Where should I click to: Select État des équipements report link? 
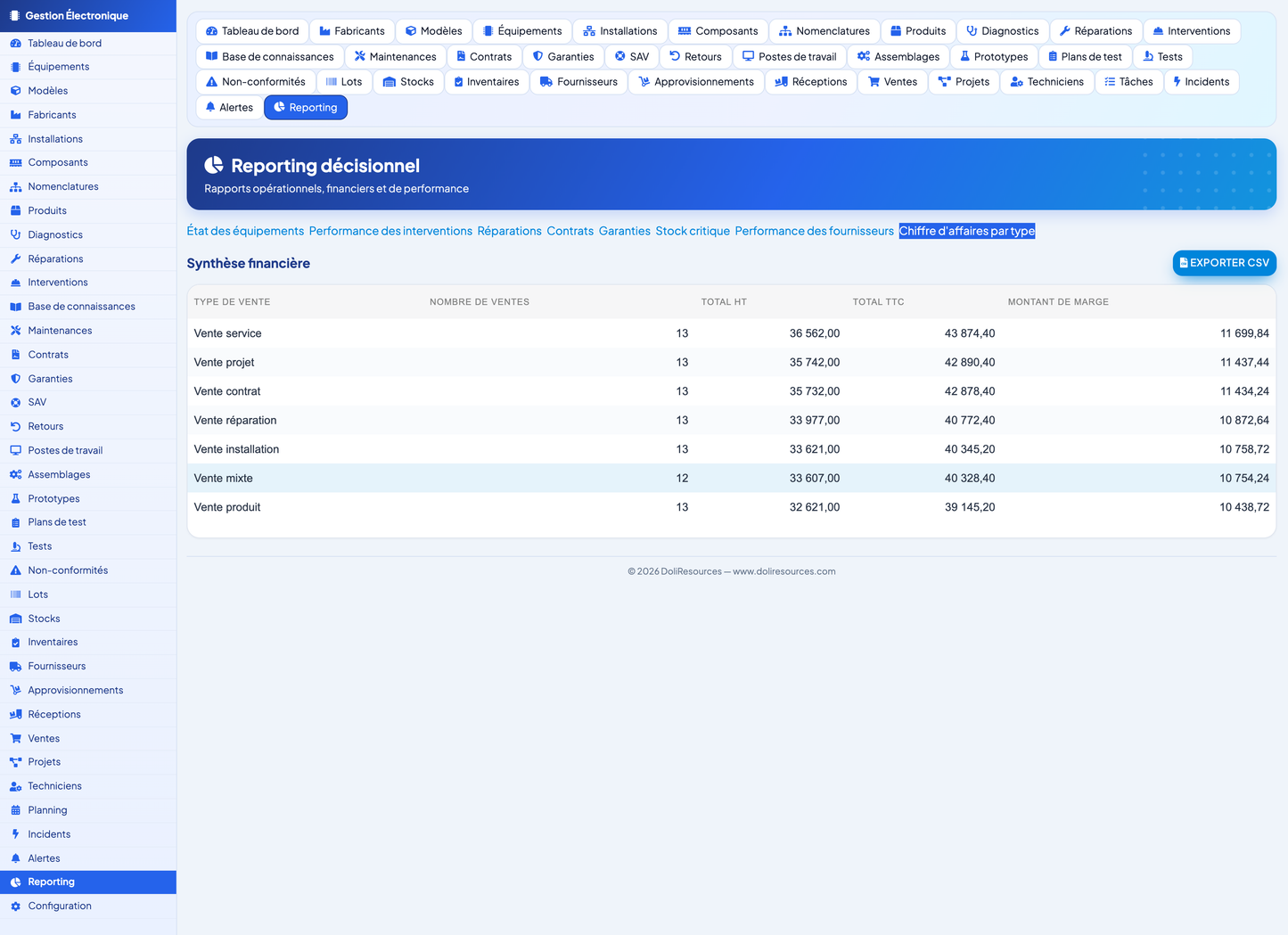click(245, 231)
